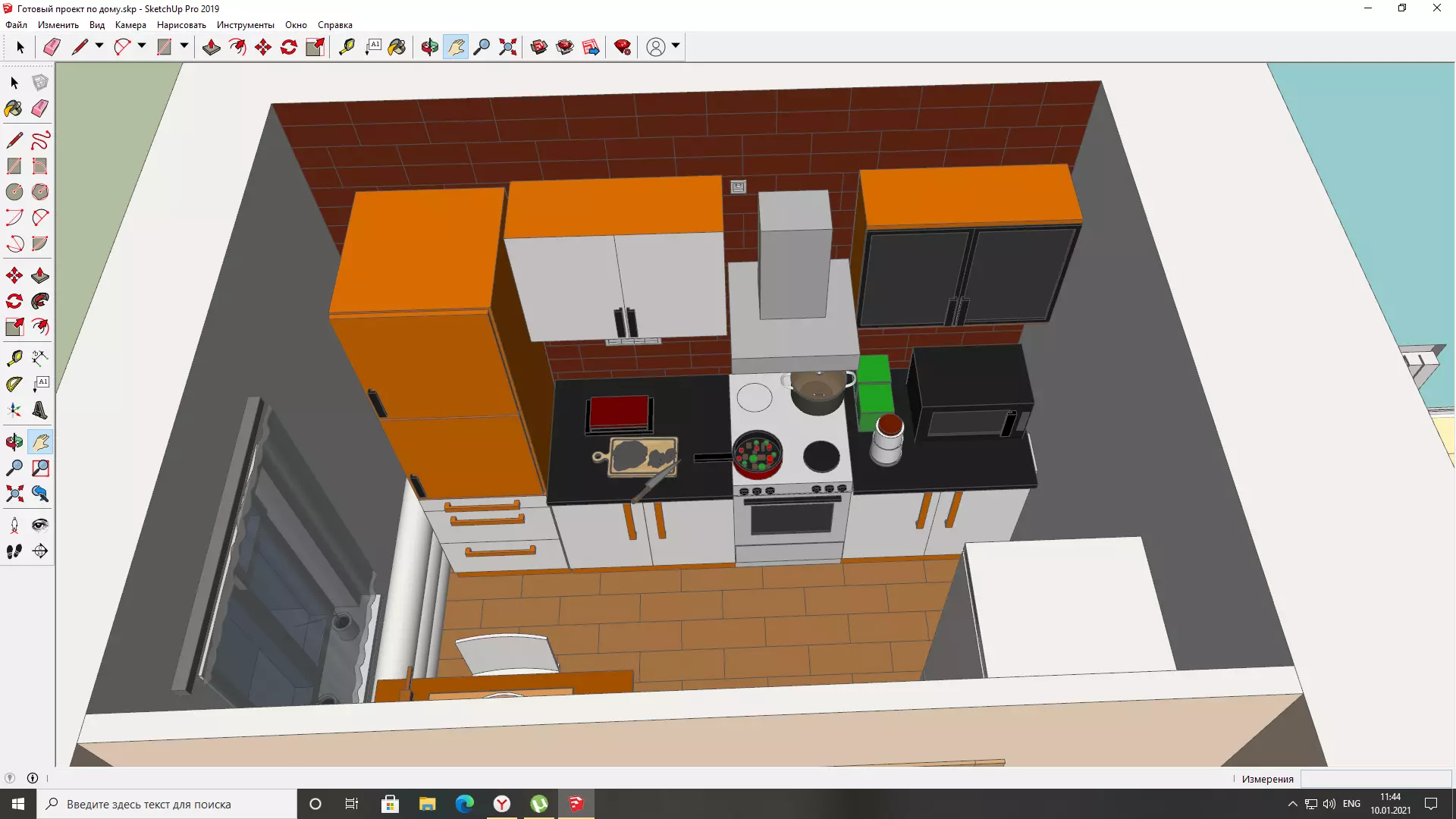This screenshot has width=1456, height=819.
Task: Click the user account sign-in icon
Action: (656, 47)
